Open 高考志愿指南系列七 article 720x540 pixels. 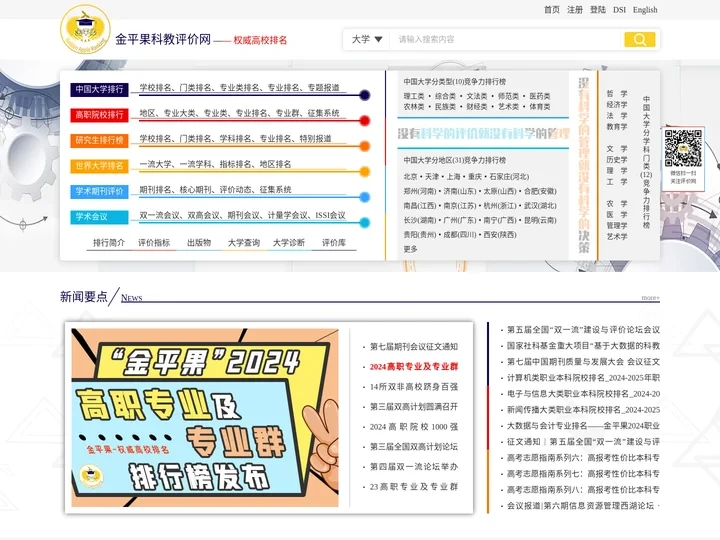coord(583,473)
